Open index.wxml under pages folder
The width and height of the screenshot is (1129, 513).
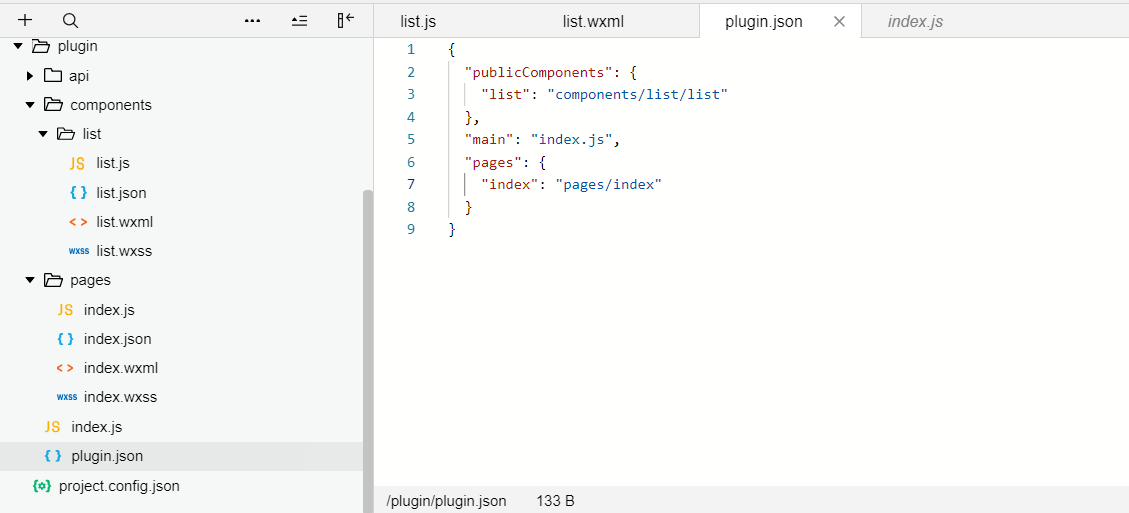coord(121,368)
